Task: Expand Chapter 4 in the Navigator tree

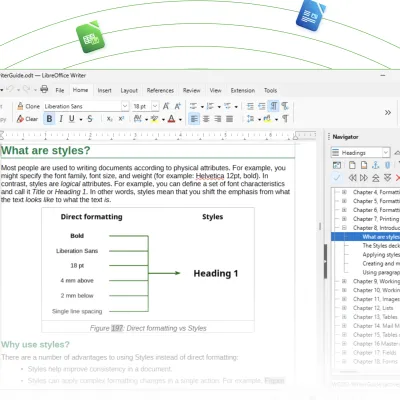Action: tap(344, 192)
